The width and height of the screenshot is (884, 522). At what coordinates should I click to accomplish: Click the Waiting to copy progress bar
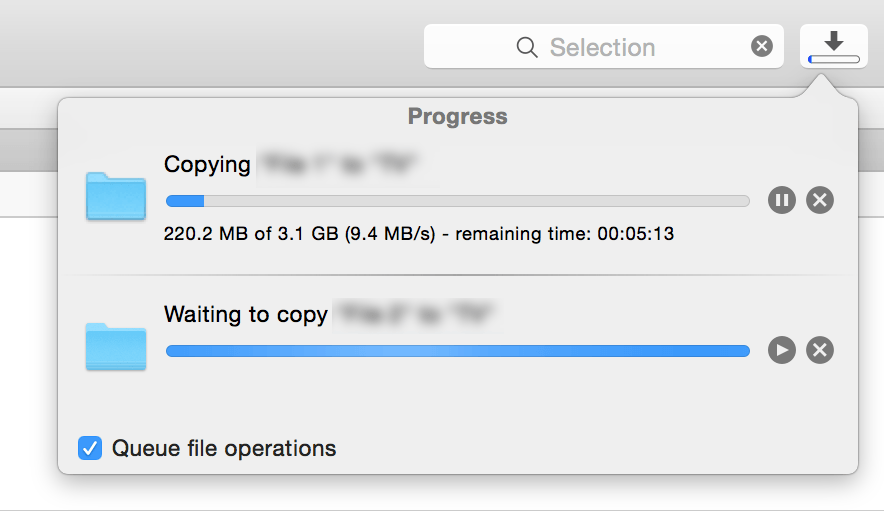(x=457, y=351)
